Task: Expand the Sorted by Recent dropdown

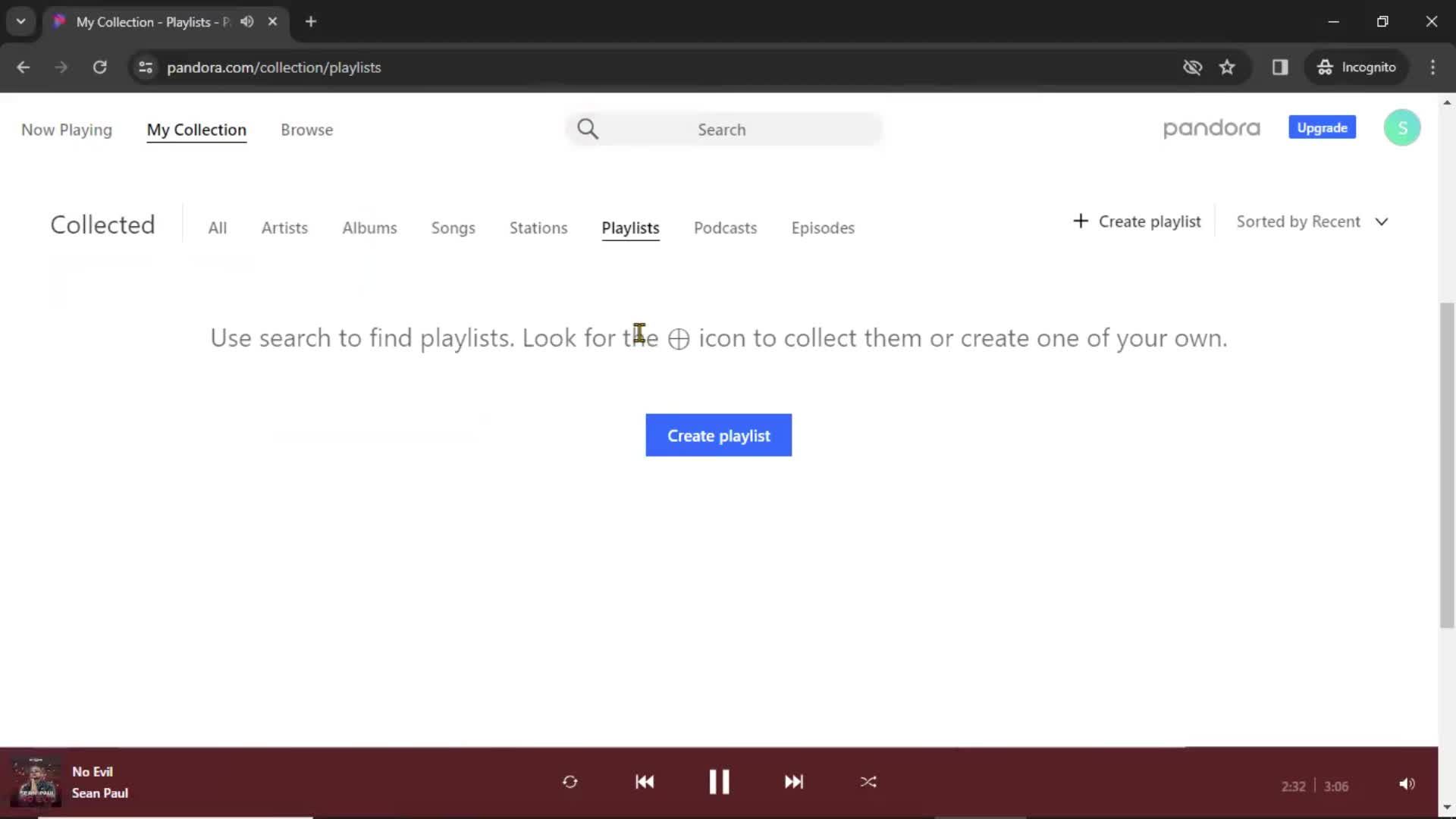Action: (x=1311, y=221)
